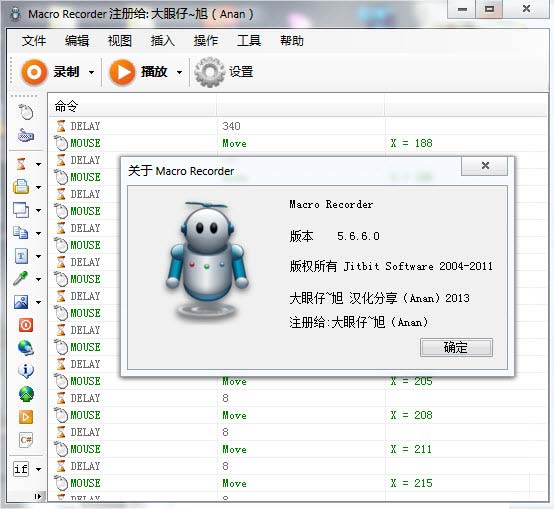Expand the text T dropdown arrow
Viewport: 554px width, 509px height.
pyautogui.click(x=39, y=256)
